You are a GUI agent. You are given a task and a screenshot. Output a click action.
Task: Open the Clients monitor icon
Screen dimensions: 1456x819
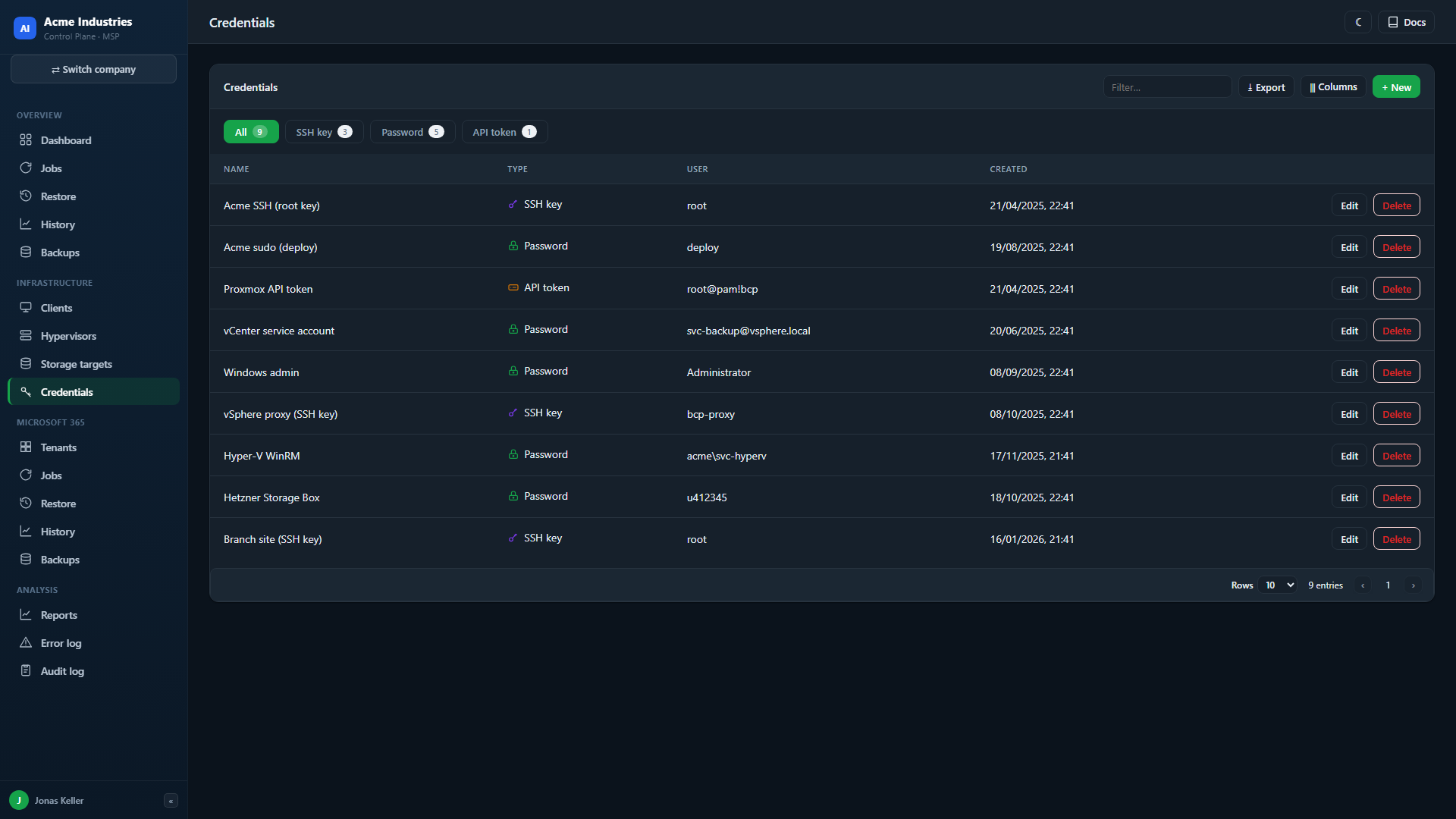pyautogui.click(x=26, y=308)
